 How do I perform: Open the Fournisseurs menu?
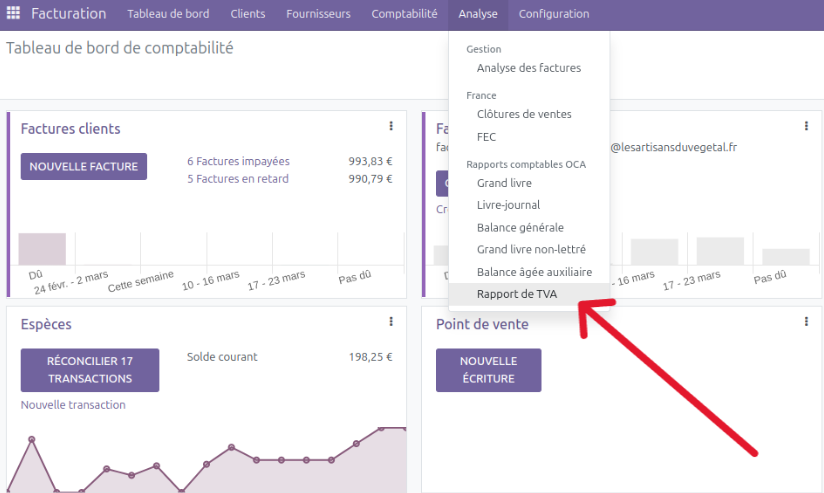pyautogui.click(x=318, y=14)
